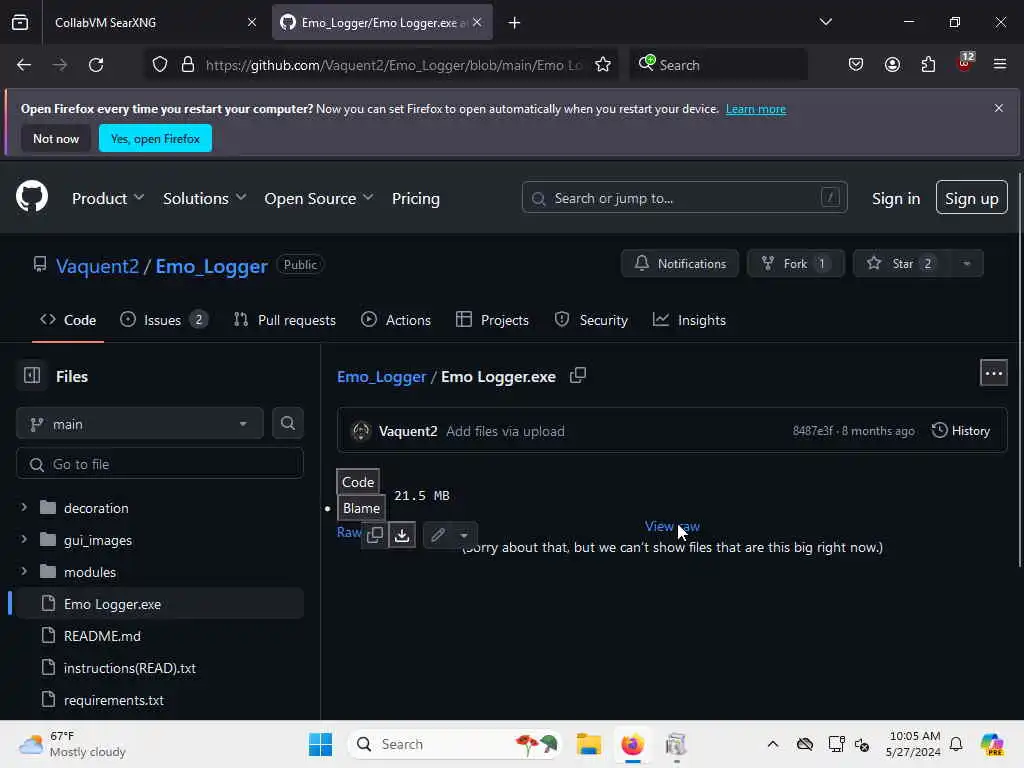
Task: Switch to the Issues tab
Action: point(164,319)
